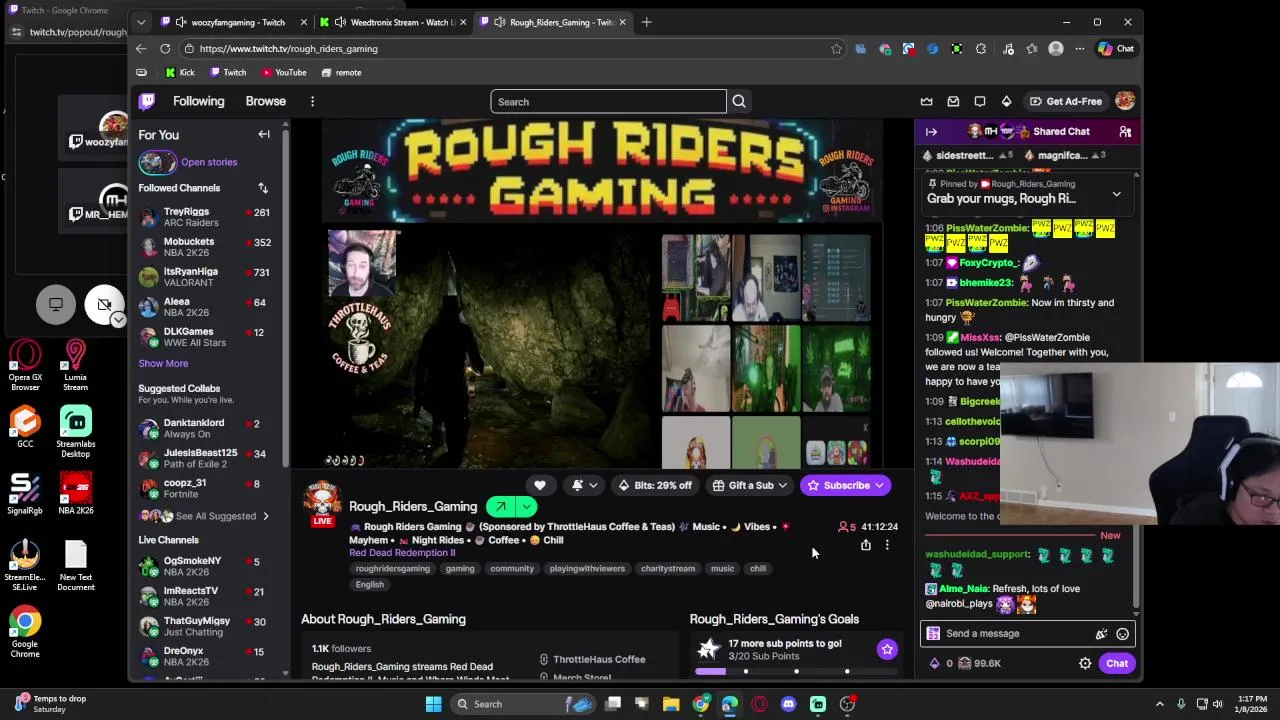Viewport: 1280px width, 720px height.
Task: Click Show More followed channels
Action: point(163,364)
